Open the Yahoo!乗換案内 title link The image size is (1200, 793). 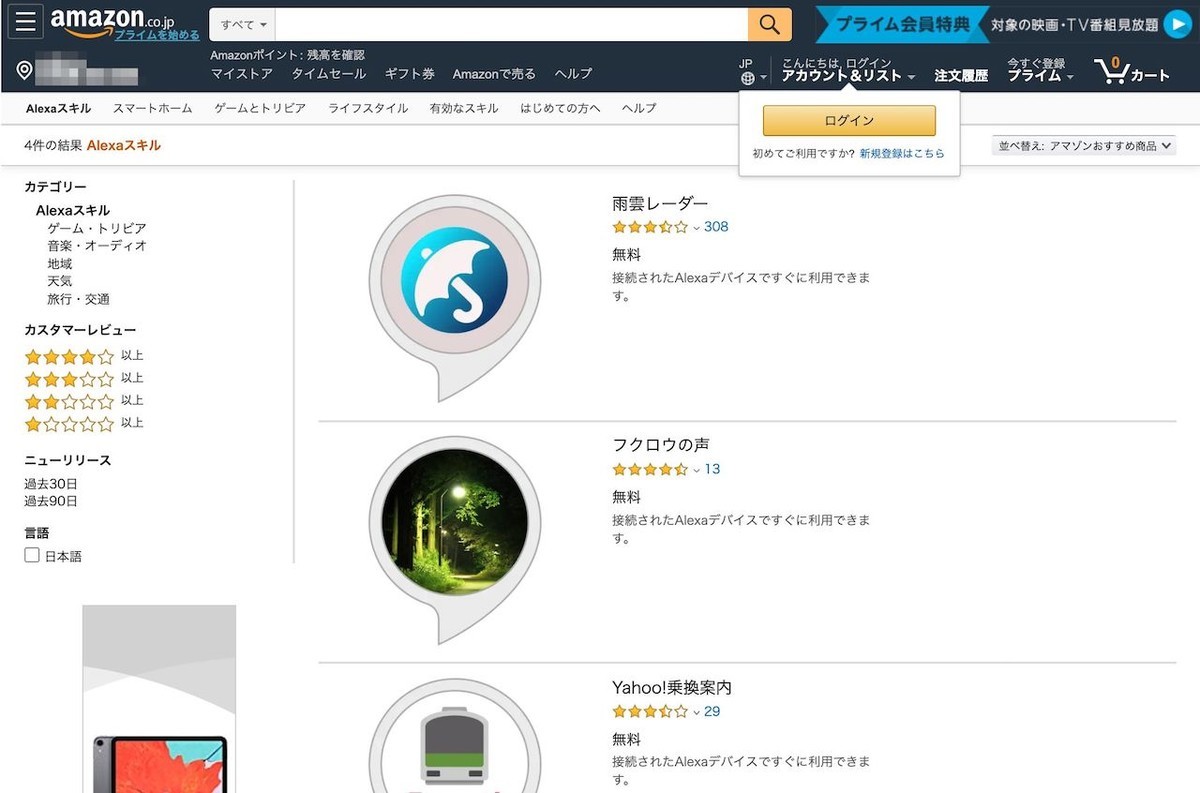tap(672, 688)
